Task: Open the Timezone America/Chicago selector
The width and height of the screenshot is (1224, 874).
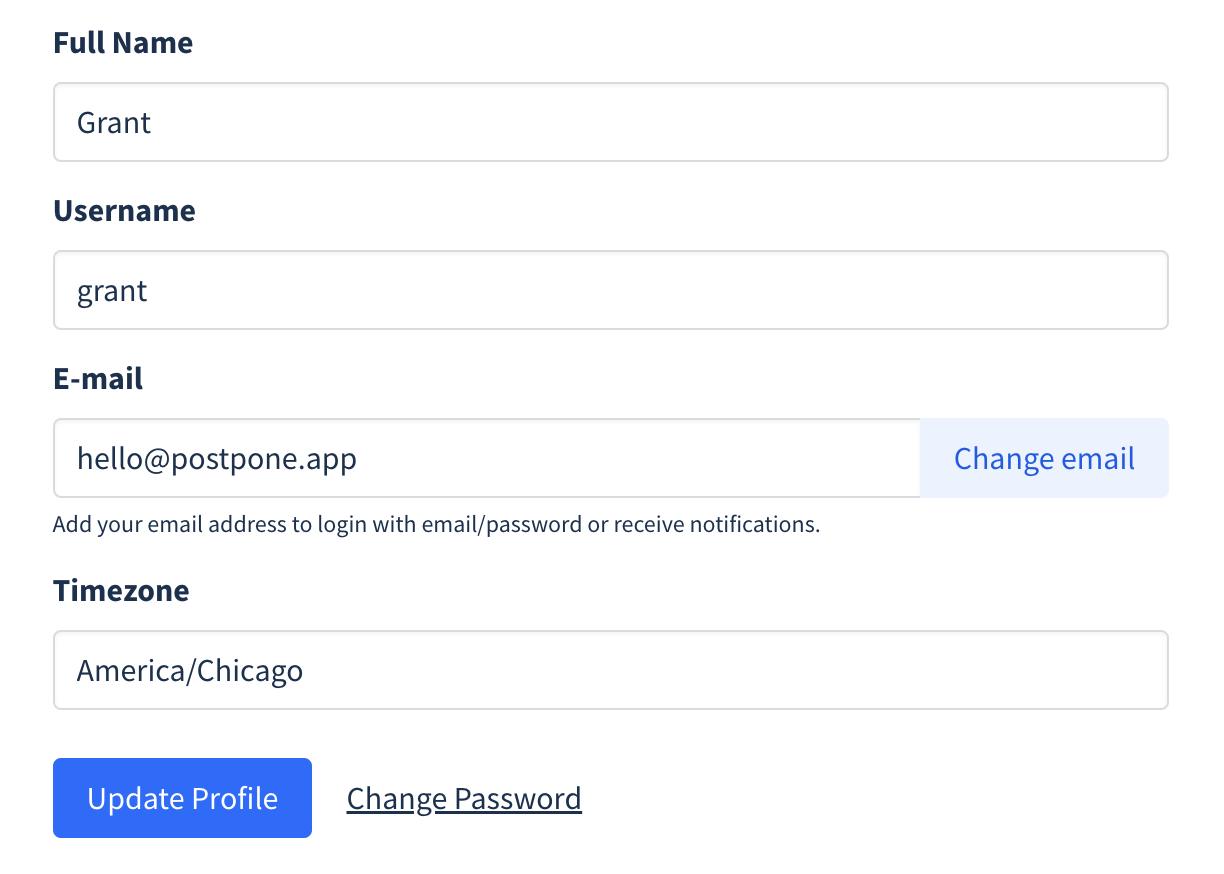Action: coord(610,670)
